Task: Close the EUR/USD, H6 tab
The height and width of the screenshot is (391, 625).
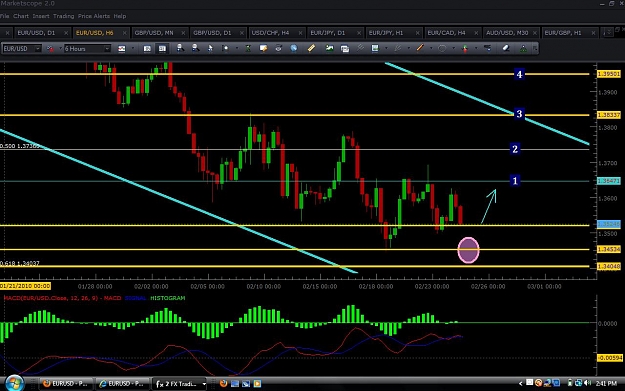Action: click(125, 33)
